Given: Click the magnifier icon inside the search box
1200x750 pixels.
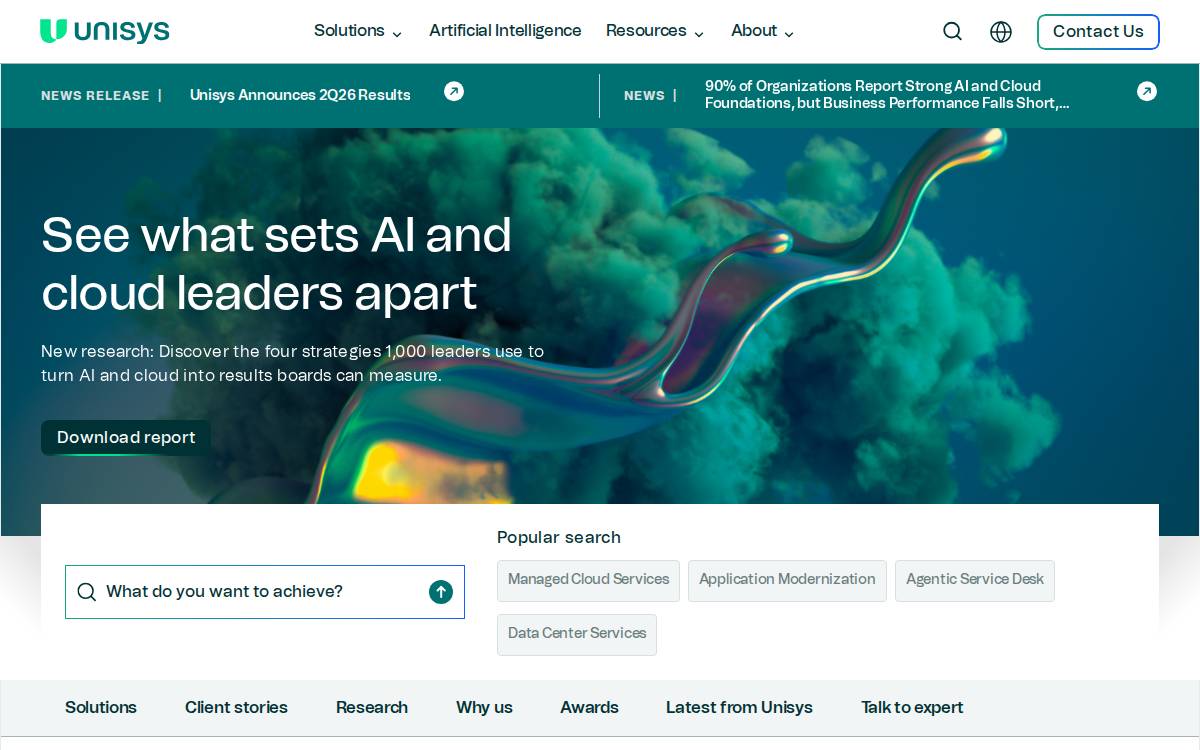Looking at the screenshot, I should (x=87, y=592).
